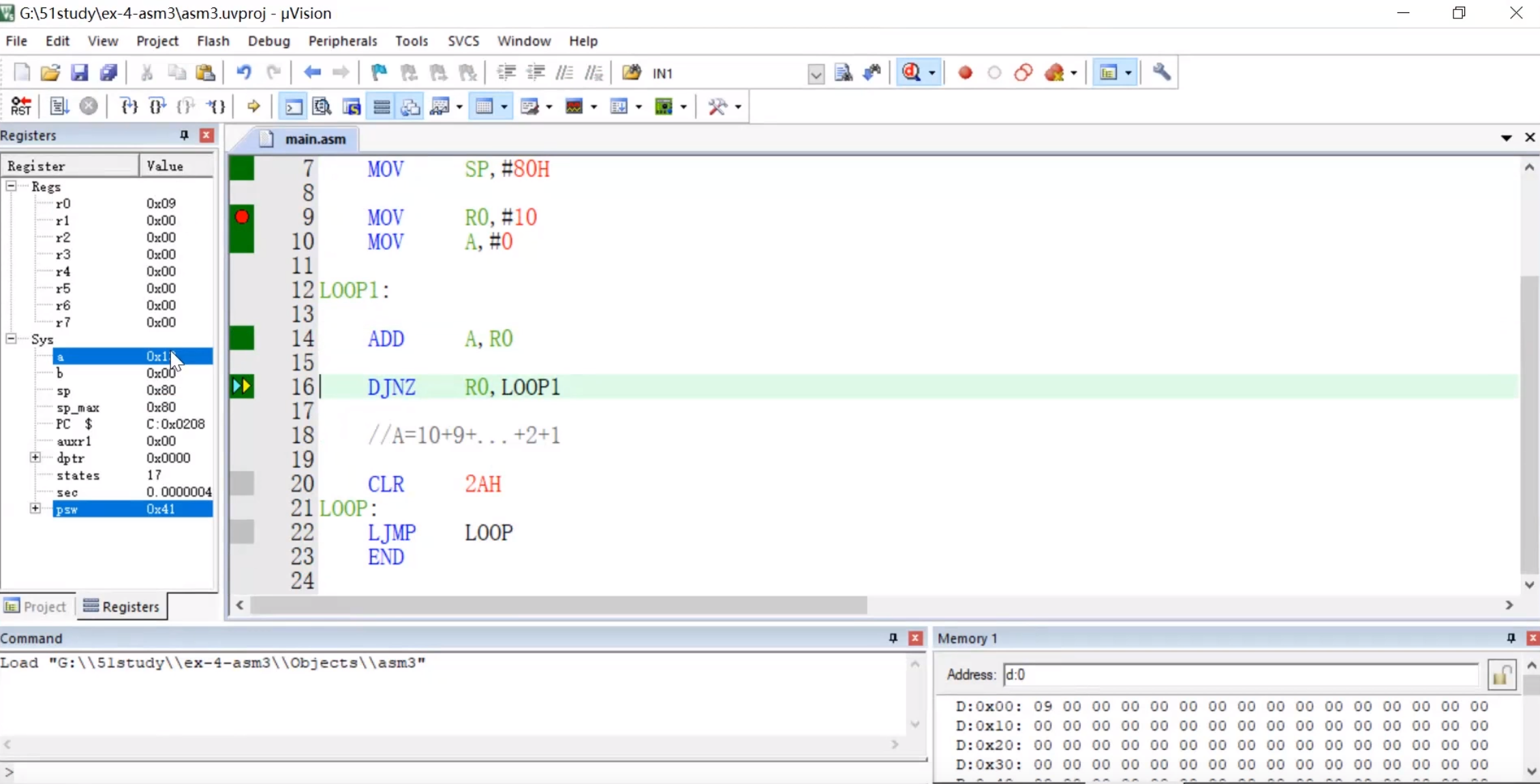
Task: Expand the dptr register entry
Action: coord(35,458)
